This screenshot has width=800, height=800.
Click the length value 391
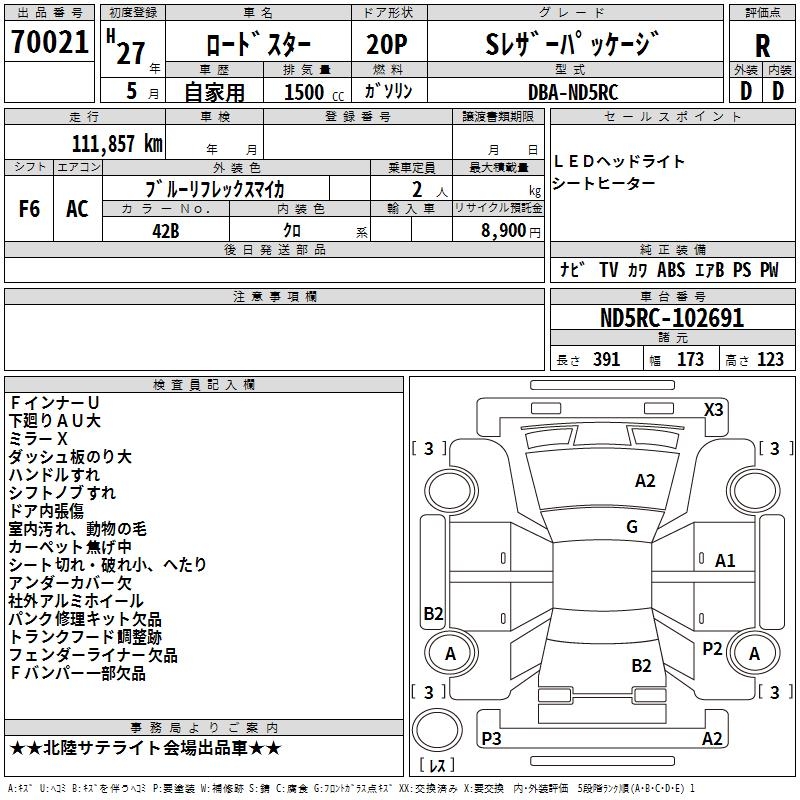tap(606, 360)
